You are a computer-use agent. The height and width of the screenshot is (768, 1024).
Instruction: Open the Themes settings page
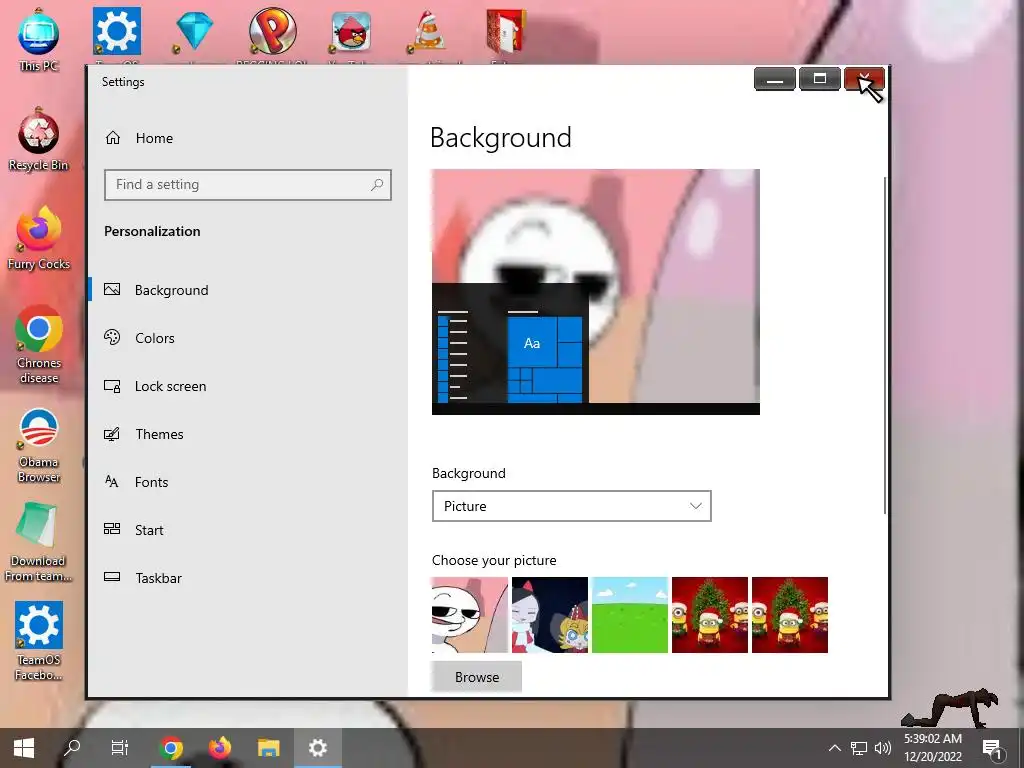[248, 434]
